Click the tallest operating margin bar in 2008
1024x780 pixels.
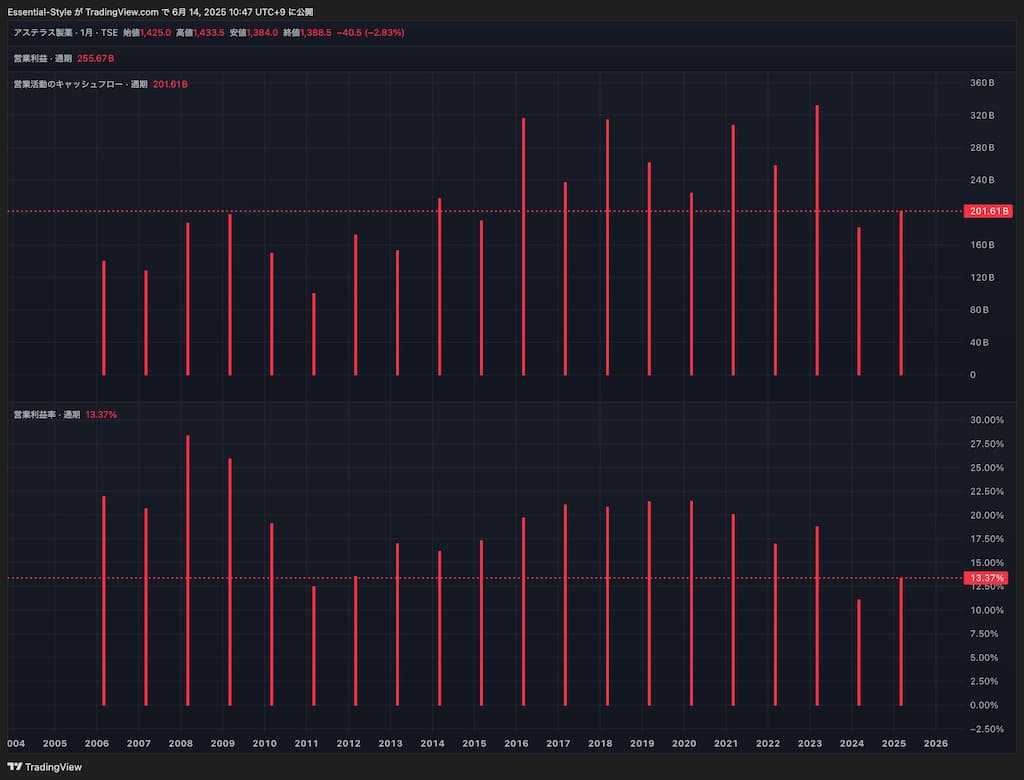click(188, 570)
